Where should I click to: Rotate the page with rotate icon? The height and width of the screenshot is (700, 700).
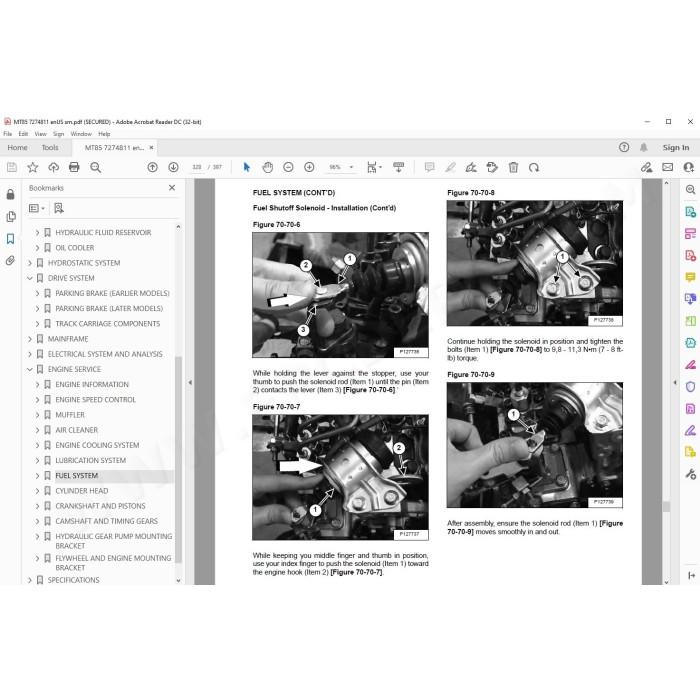point(534,167)
